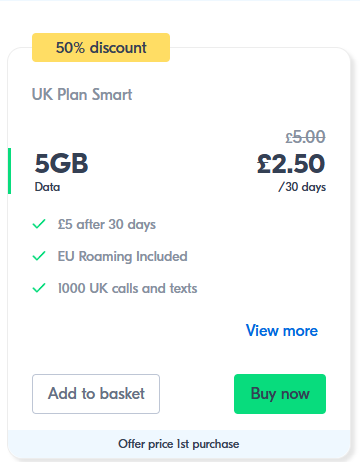The height and width of the screenshot is (462, 360).
Task: Click the £5 after 30 days text
Action: (107, 224)
